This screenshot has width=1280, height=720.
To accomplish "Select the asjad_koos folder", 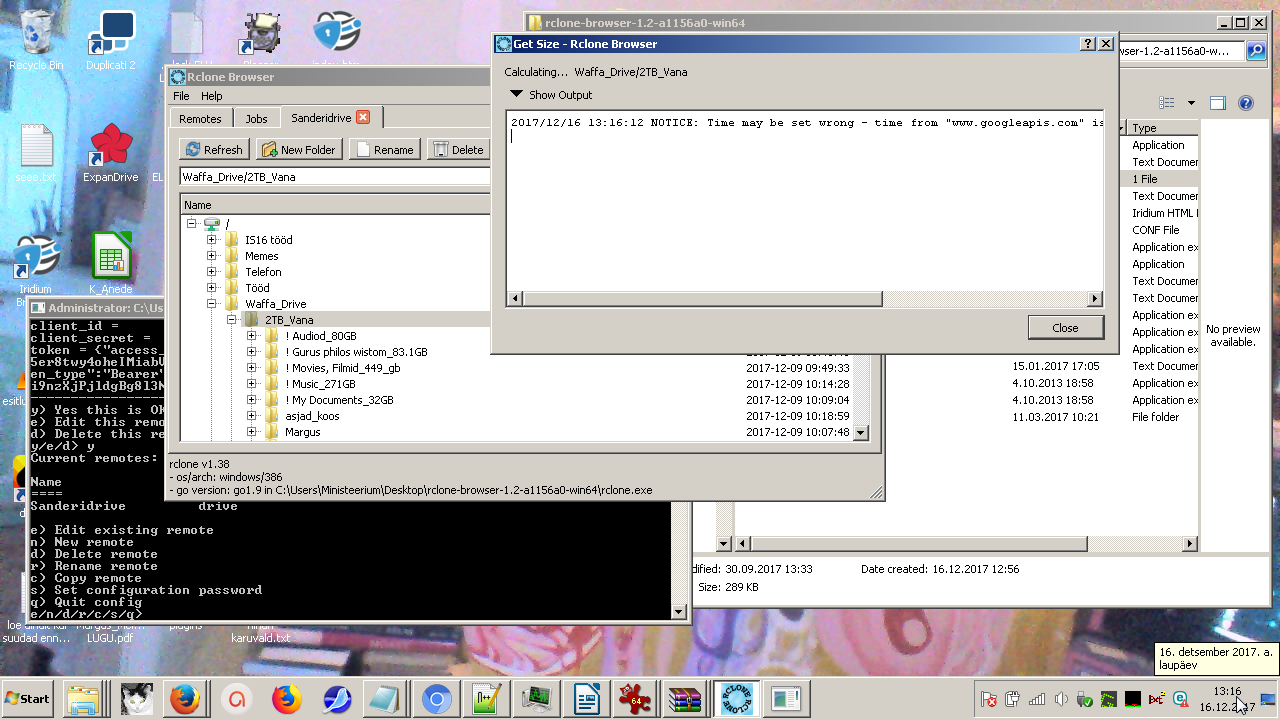I will tap(312, 416).
